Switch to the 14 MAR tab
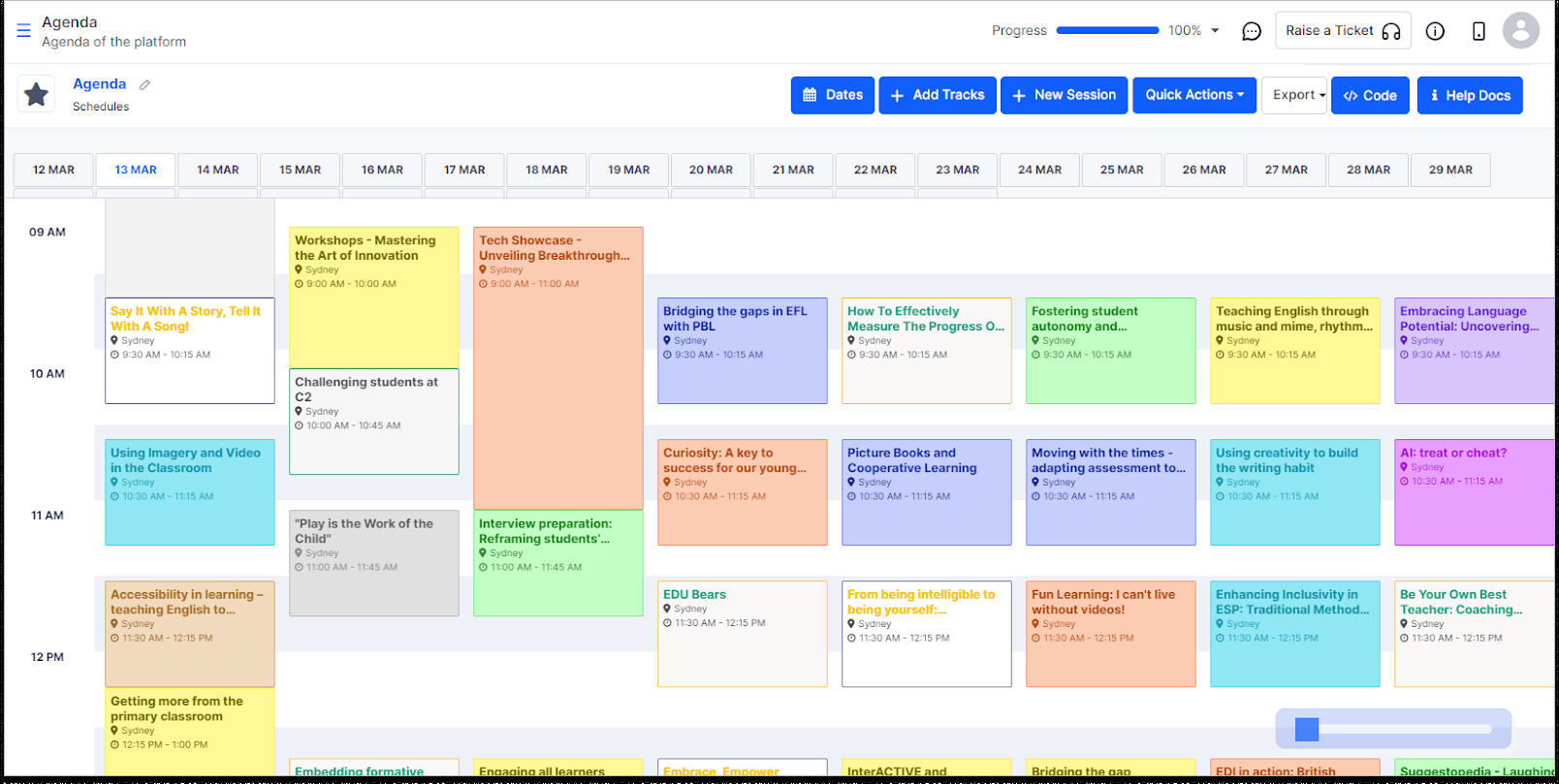The image size is (1559, 784). (x=218, y=170)
